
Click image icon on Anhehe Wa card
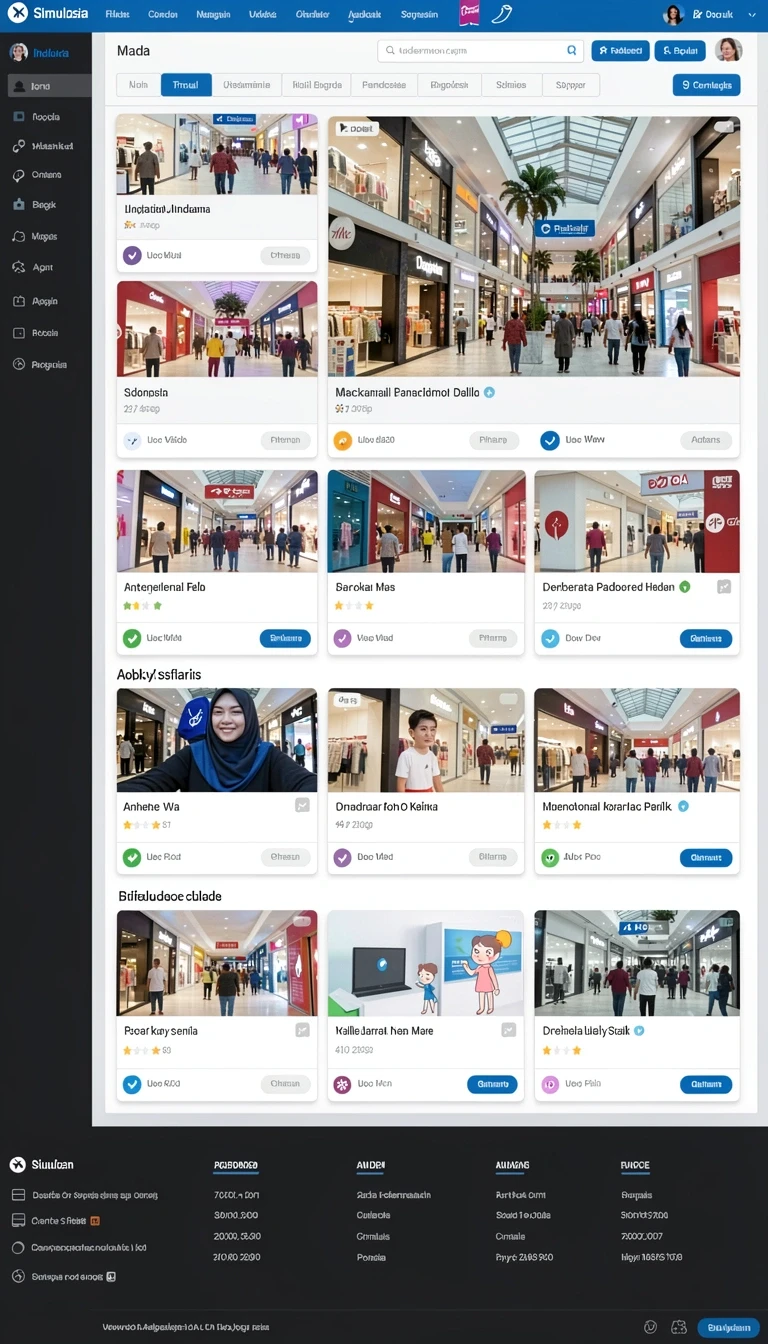[302, 806]
